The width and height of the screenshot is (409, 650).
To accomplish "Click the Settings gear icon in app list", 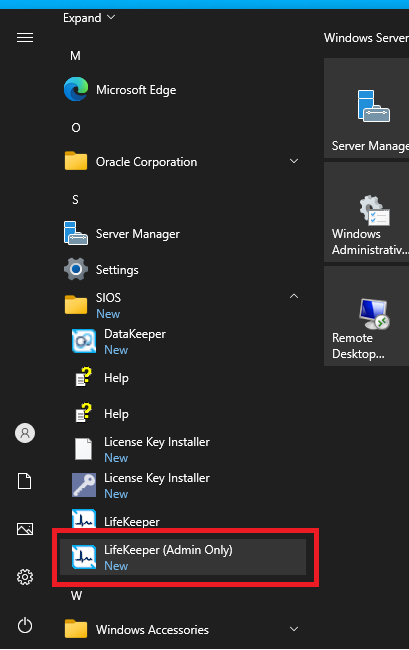I will click(x=76, y=269).
